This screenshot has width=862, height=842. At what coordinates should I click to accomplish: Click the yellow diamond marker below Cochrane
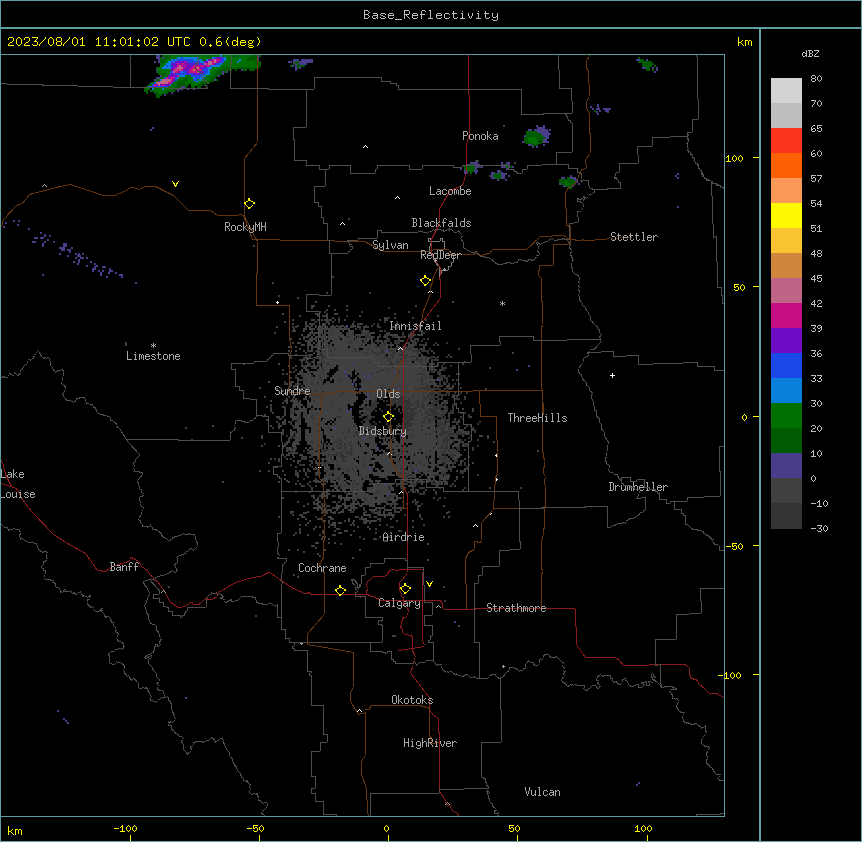tap(340, 590)
